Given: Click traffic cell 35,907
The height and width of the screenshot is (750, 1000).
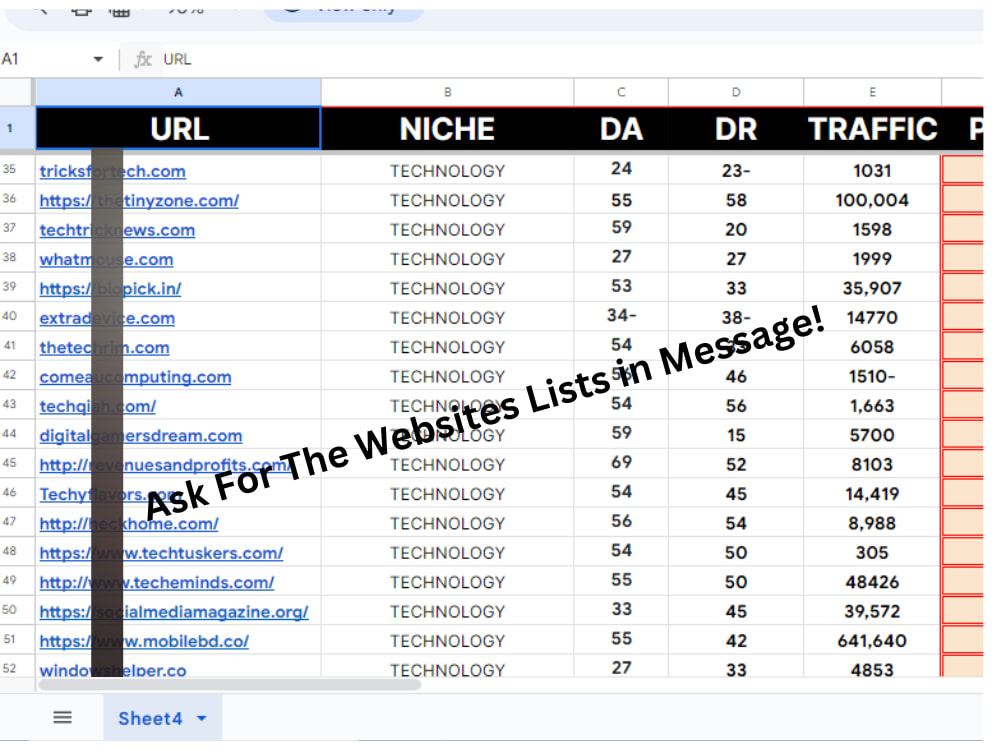Looking at the screenshot, I should click(872, 288).
